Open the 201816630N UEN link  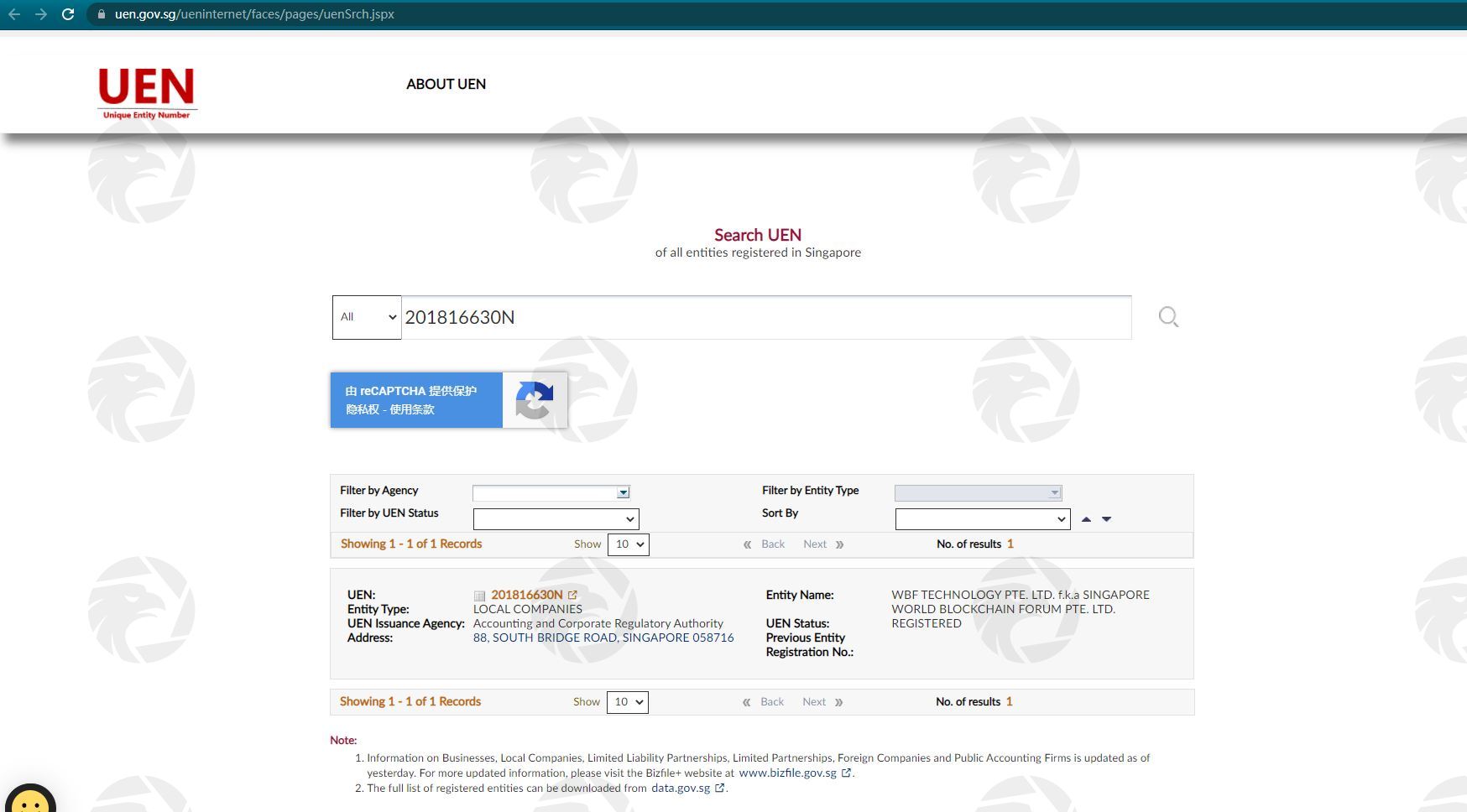click(527, 595)
